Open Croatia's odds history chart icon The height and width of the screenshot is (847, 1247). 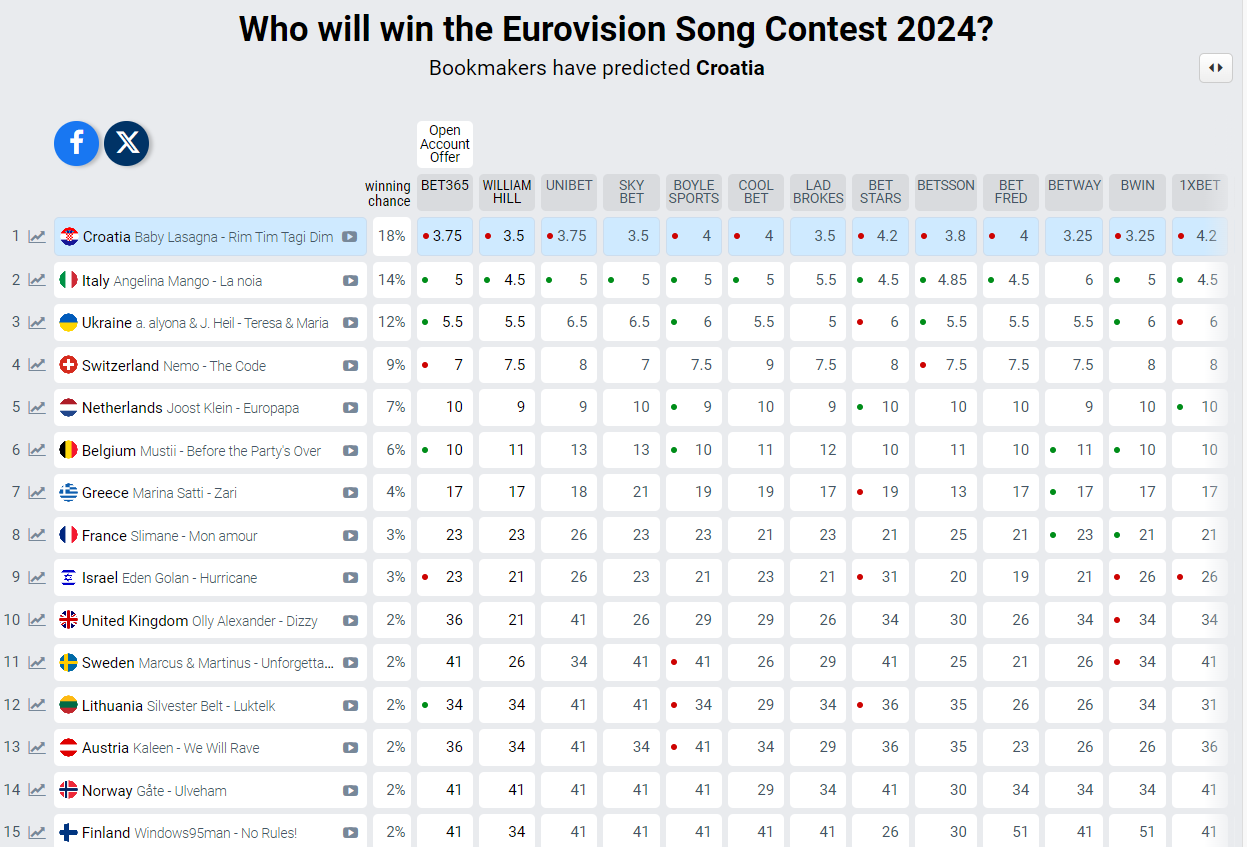(x=37, y=237)
